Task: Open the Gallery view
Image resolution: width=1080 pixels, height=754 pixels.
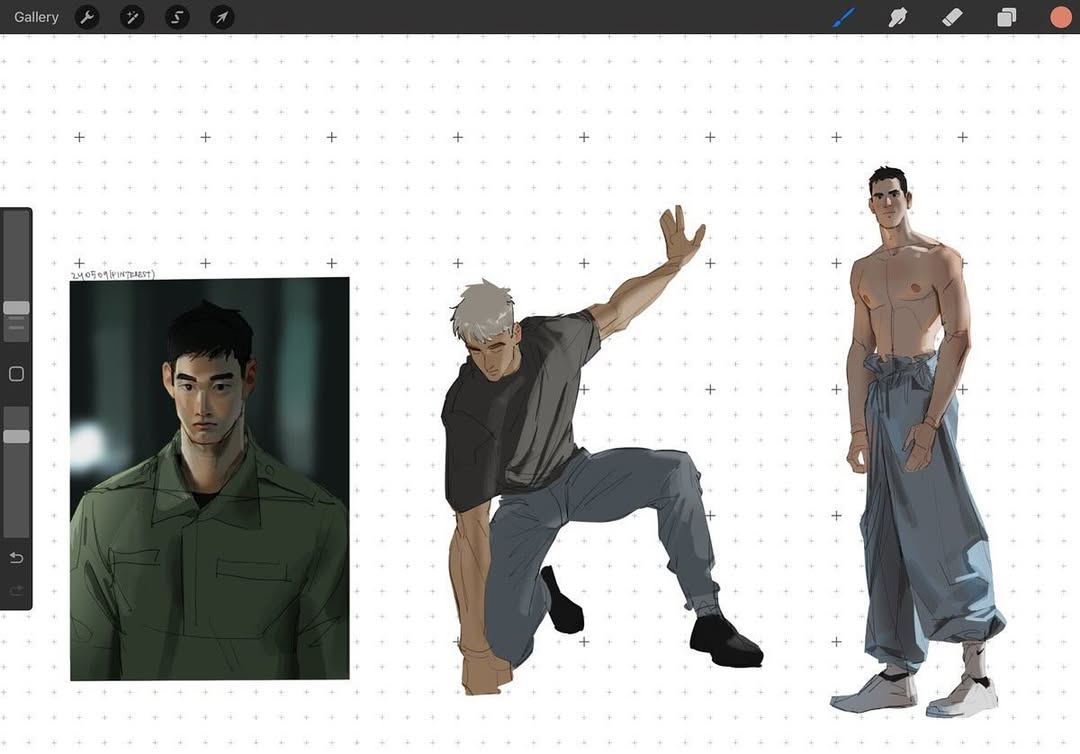Action: (x=36, y=17)
